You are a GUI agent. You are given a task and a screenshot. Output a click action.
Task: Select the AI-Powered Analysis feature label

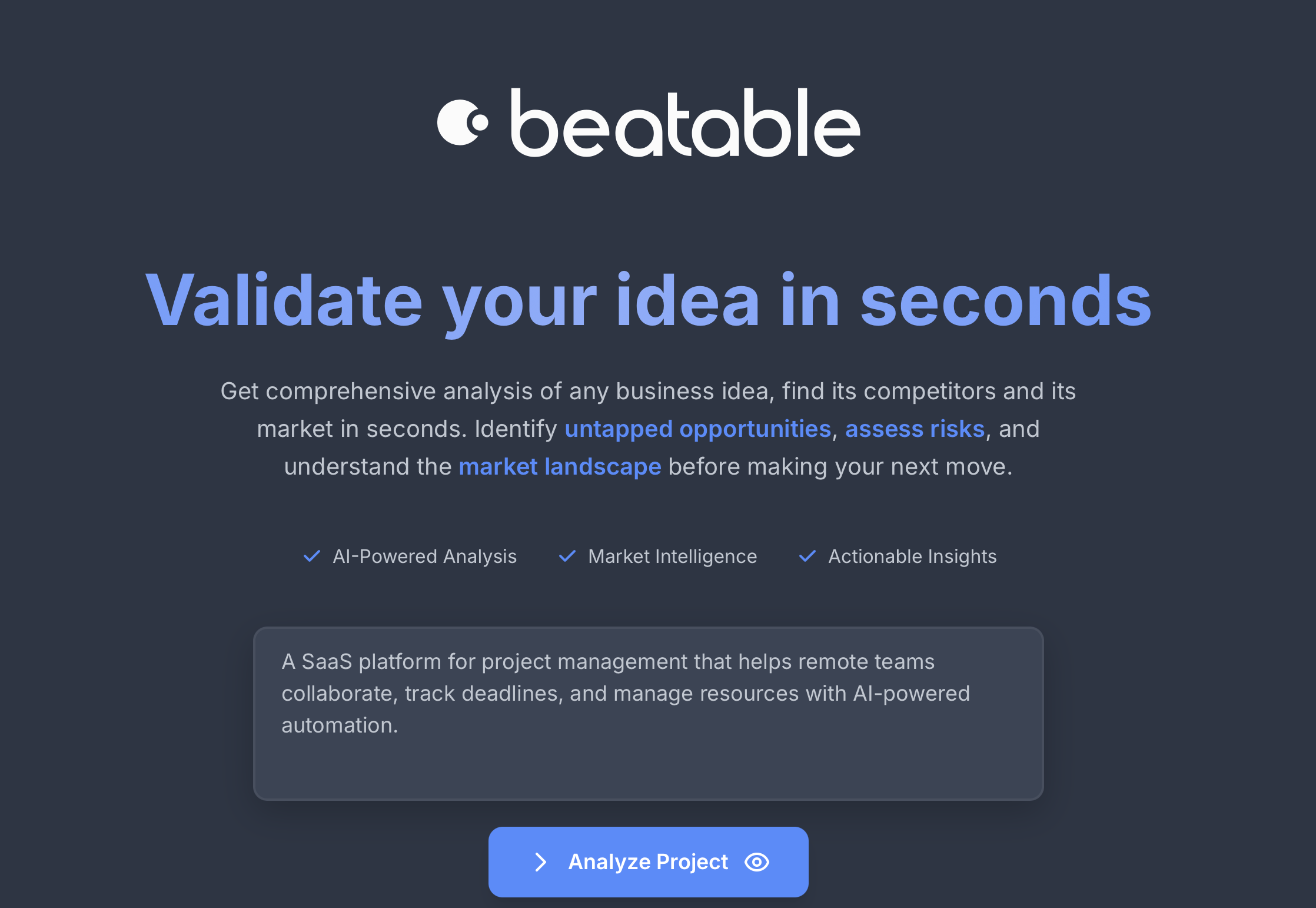[x=424, y=556]
